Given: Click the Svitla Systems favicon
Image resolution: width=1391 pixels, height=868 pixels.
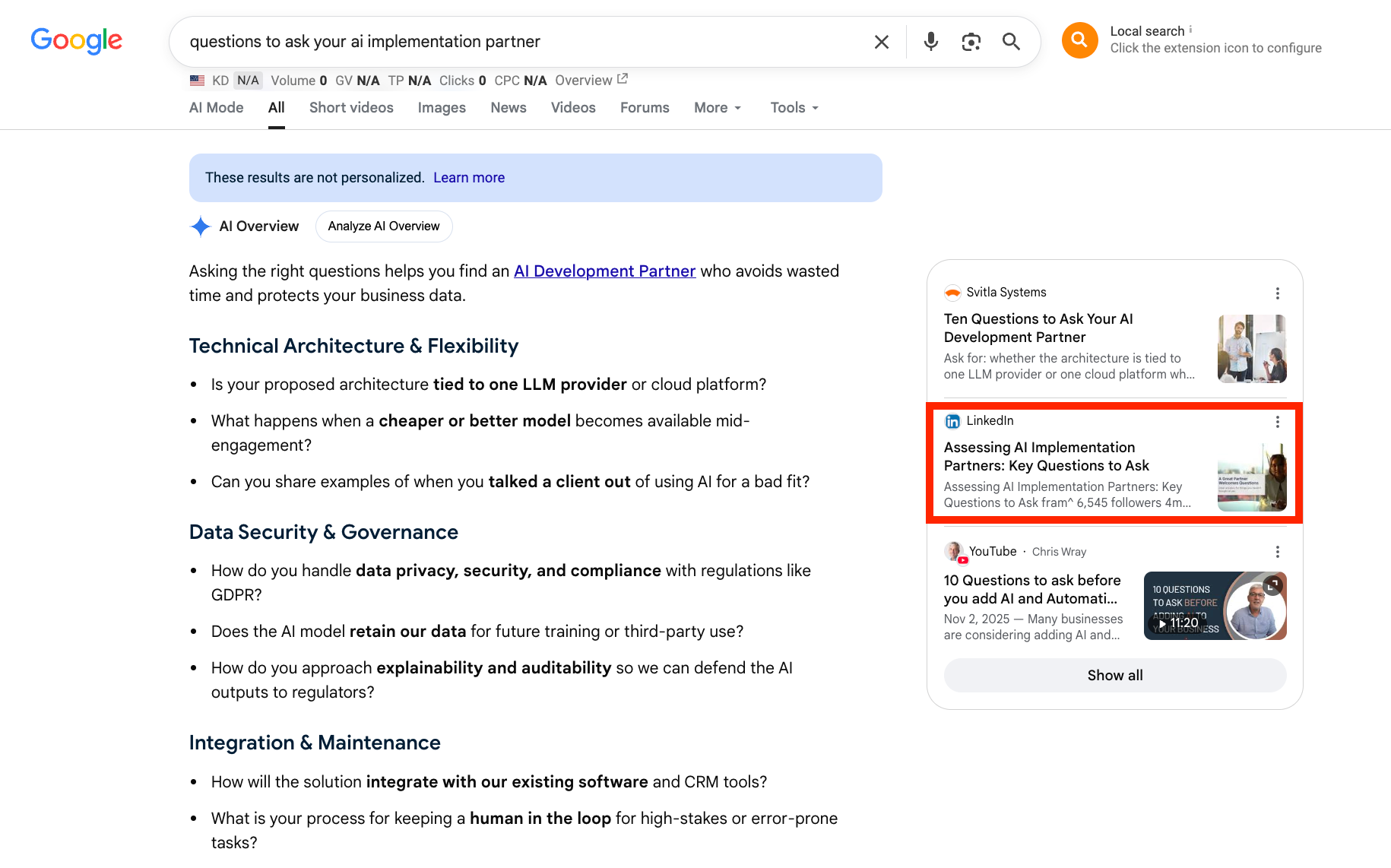Looking at the screenshot, I should 952,293.
